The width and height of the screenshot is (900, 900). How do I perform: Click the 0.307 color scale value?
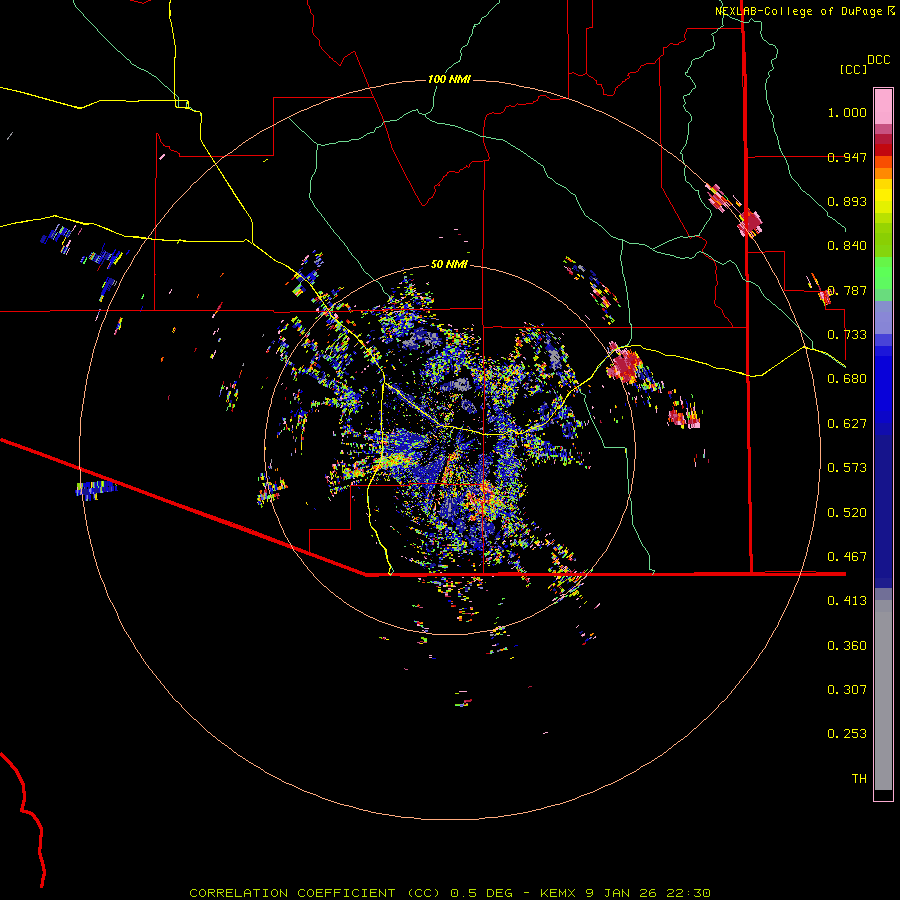tap(847, 690)
